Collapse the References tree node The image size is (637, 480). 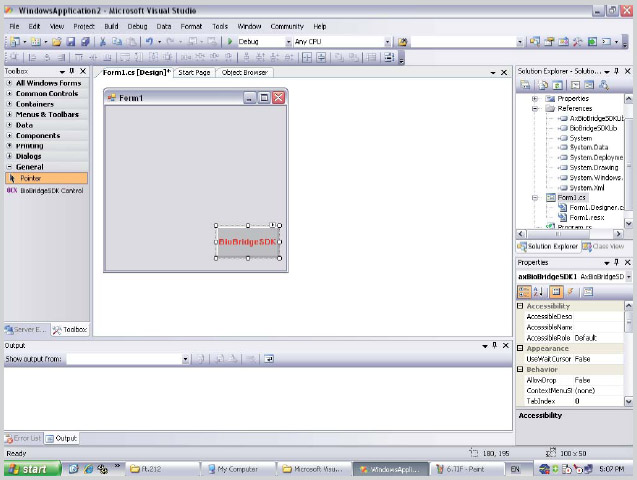coord(535,108)
